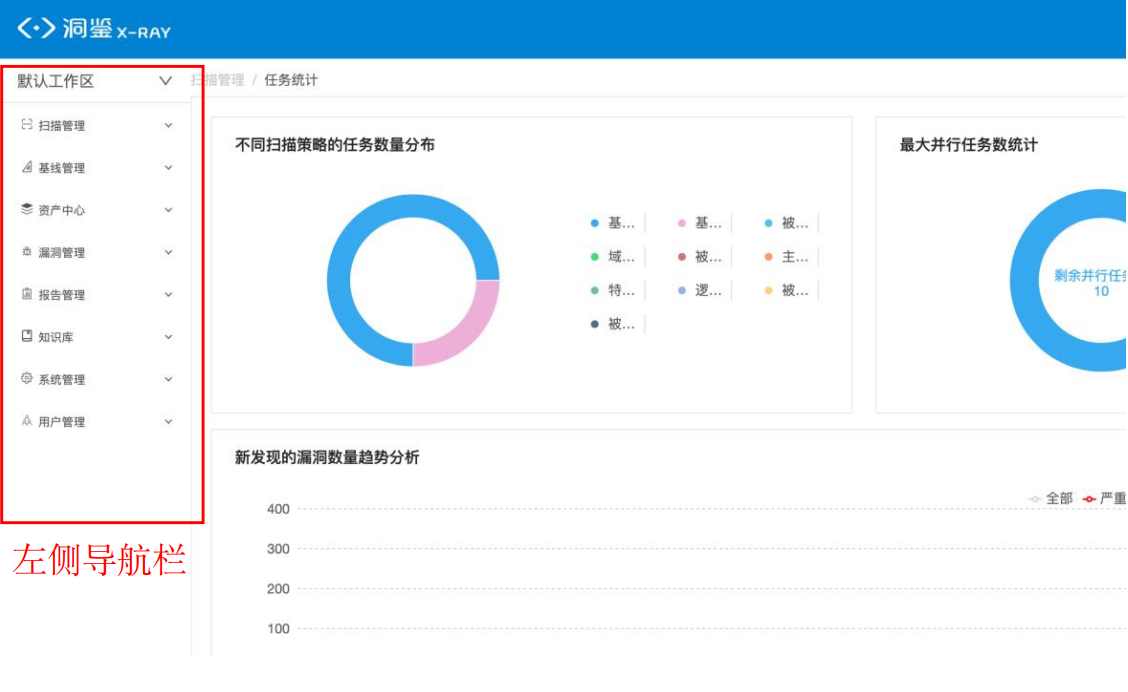This screenshot has width=1128, height=692.
Task: Open the 用户管理 menu item
Action: [x=62, y=422]
